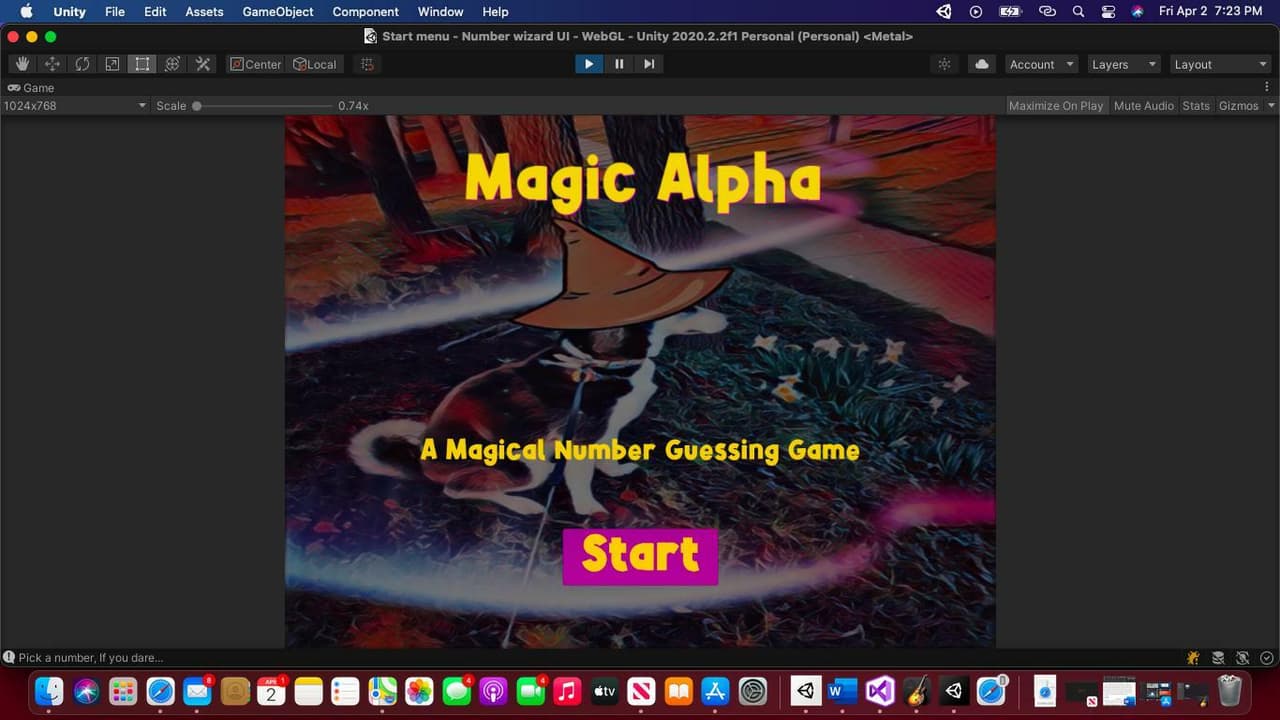
Task: Open the Component menu
Action: [x=365, y=12]
